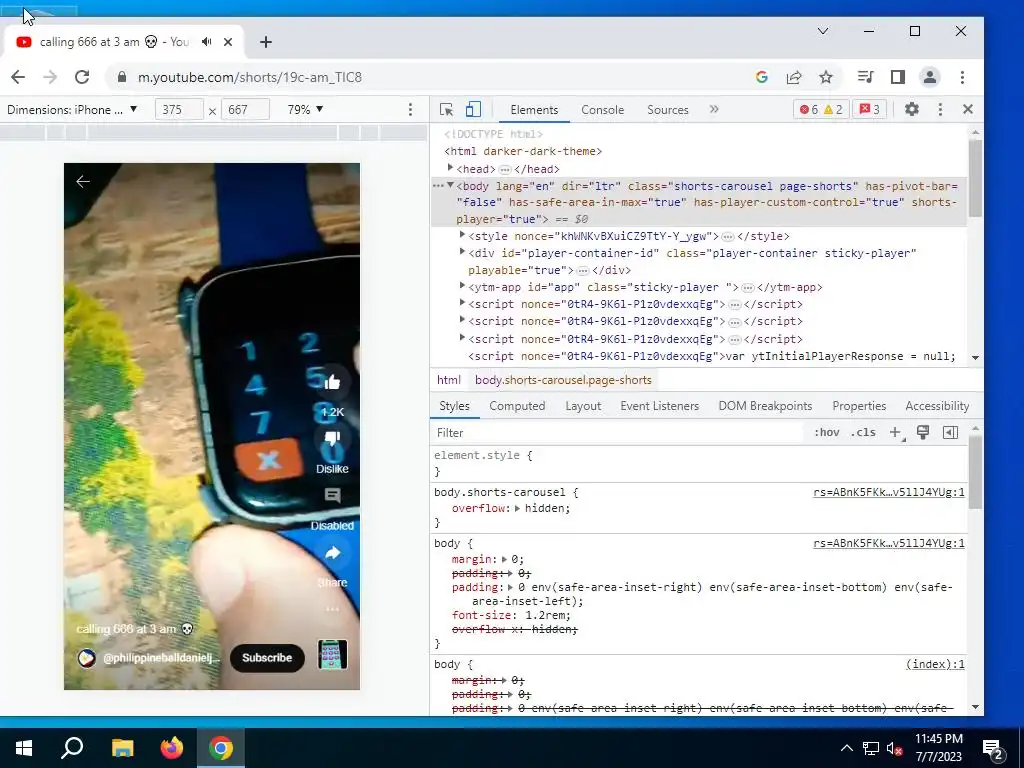The width and height of the screenshot is (1024, 768).
Task: Open the media control icon in Chrome toolbar
Action: tap(865, 77)
